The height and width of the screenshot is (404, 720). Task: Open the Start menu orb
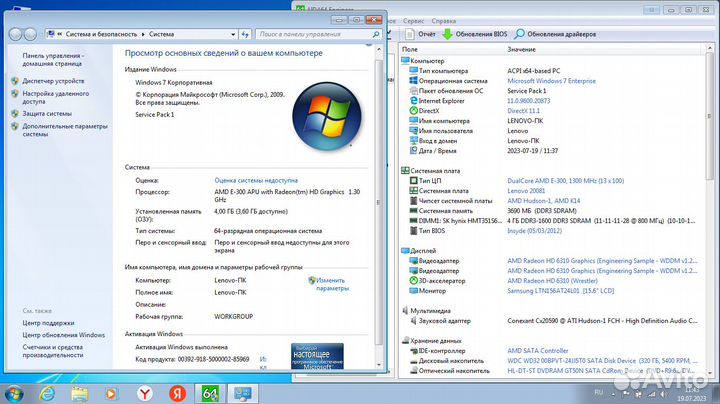click(x=14, y=394)
